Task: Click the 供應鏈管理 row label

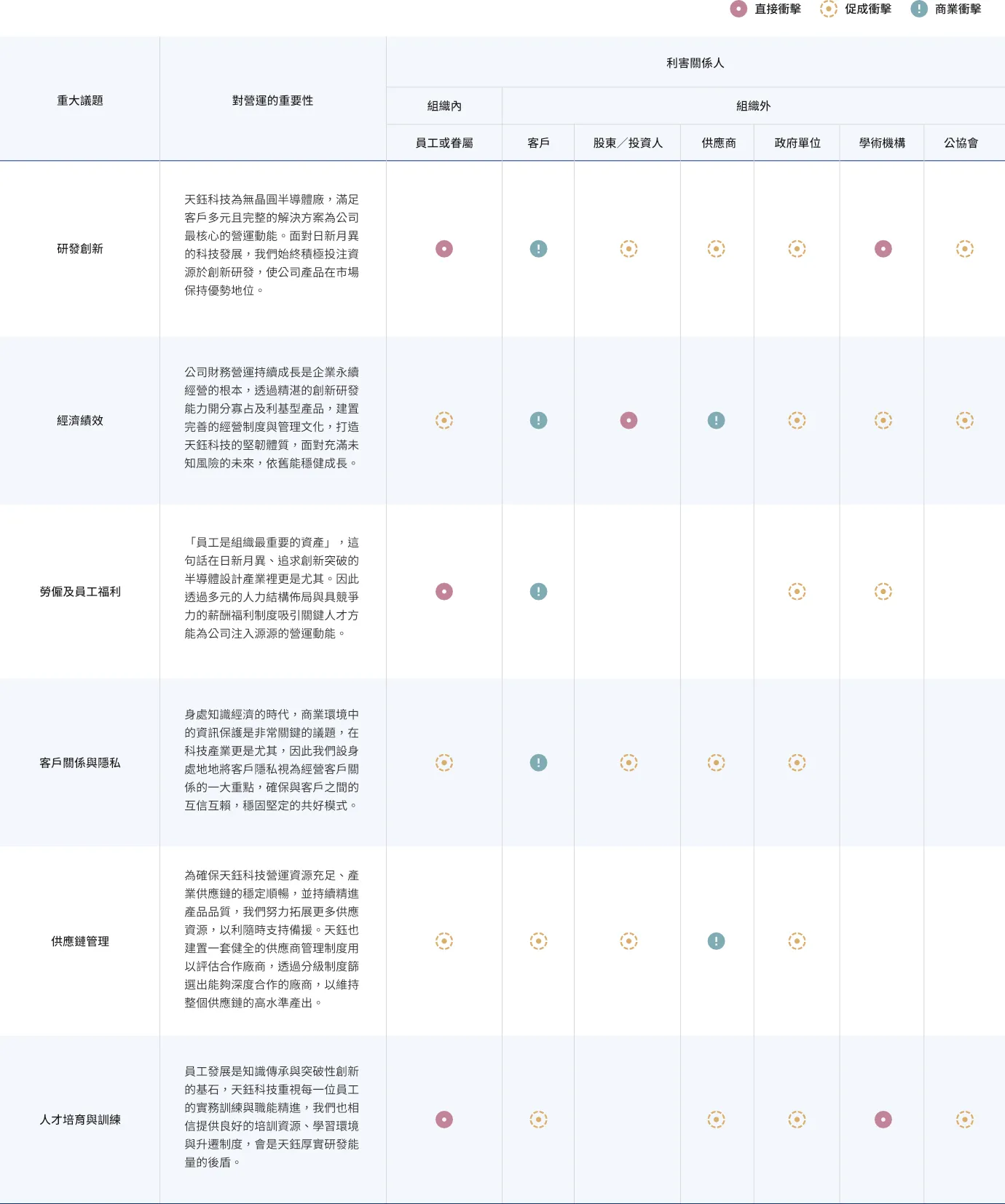Action: 80,941
